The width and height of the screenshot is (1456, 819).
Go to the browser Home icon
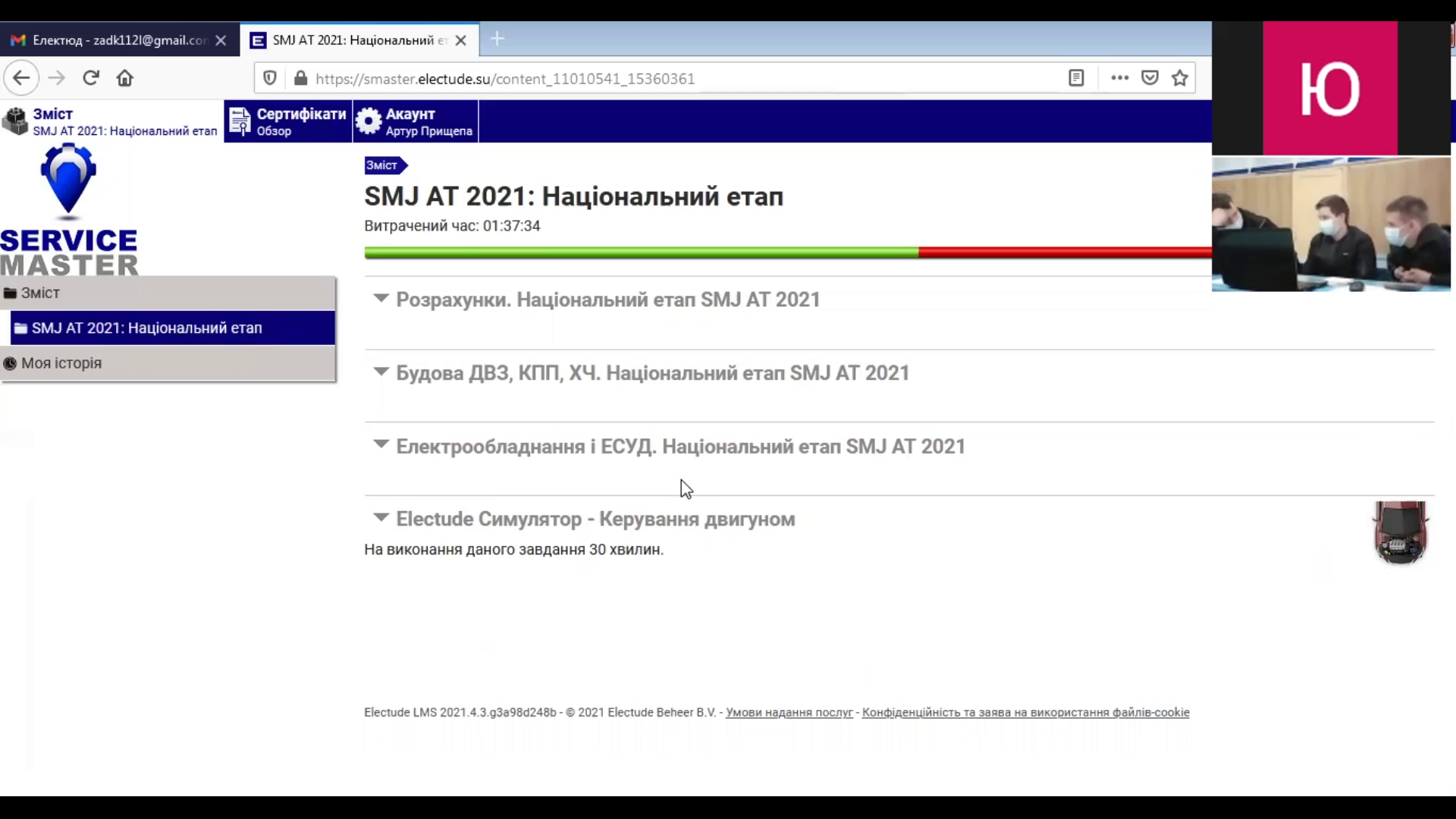click(x=125, y=78)
